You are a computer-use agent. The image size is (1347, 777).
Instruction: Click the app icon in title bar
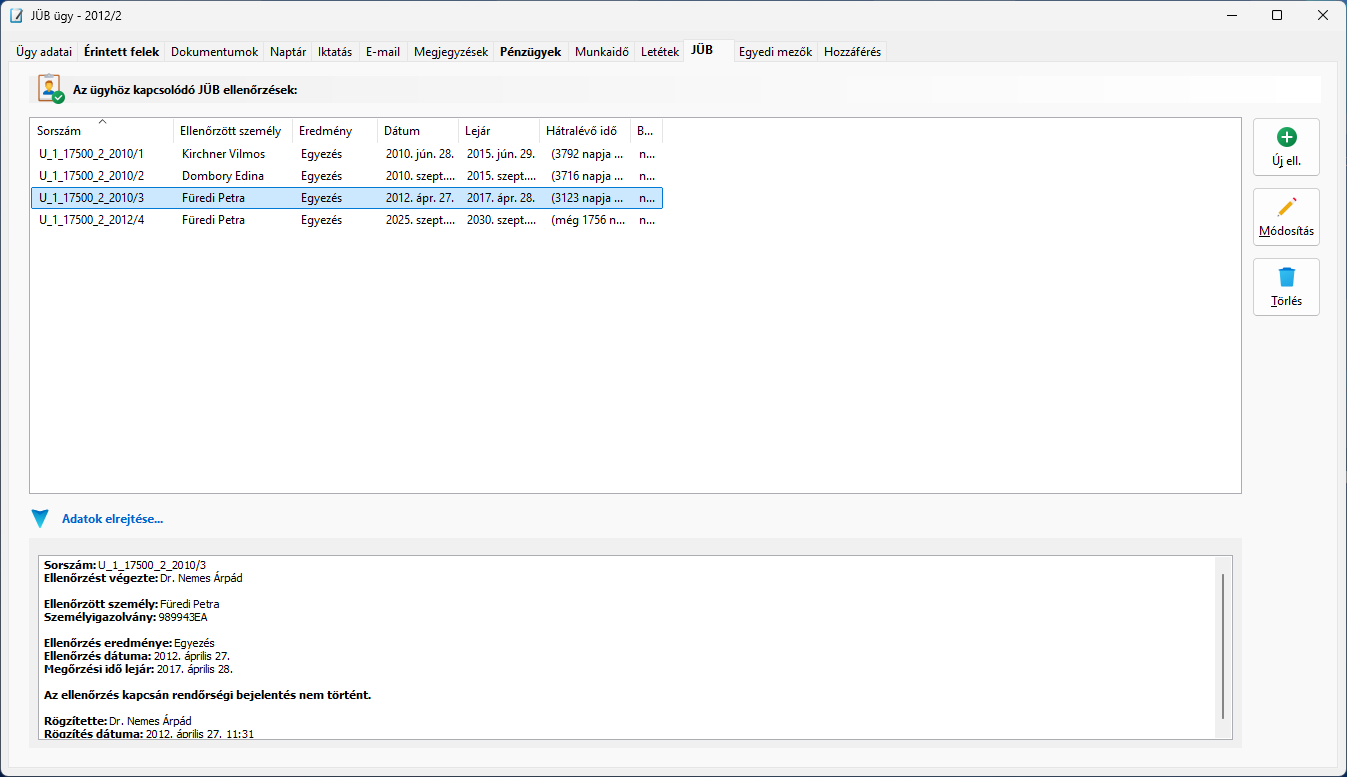click(16, 16)
